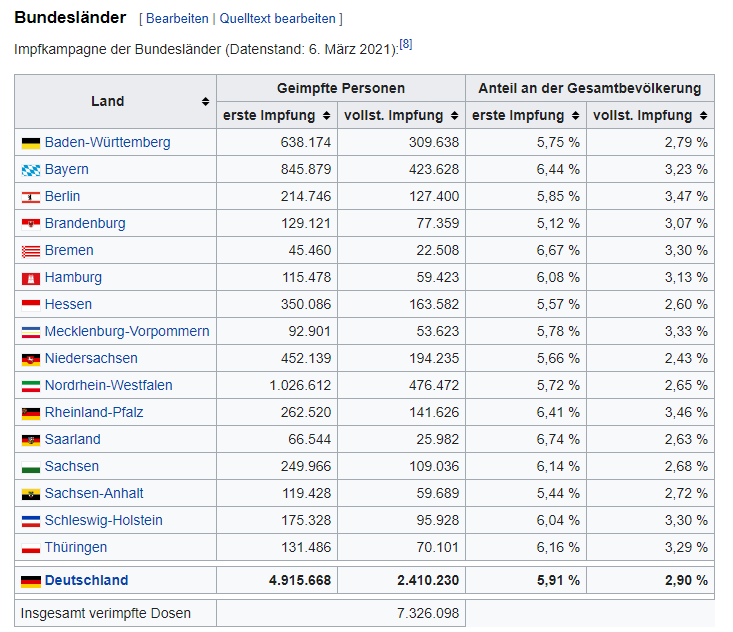Follow the bold Deutschland link
The image size is (733, 632).
pos(86,580)
